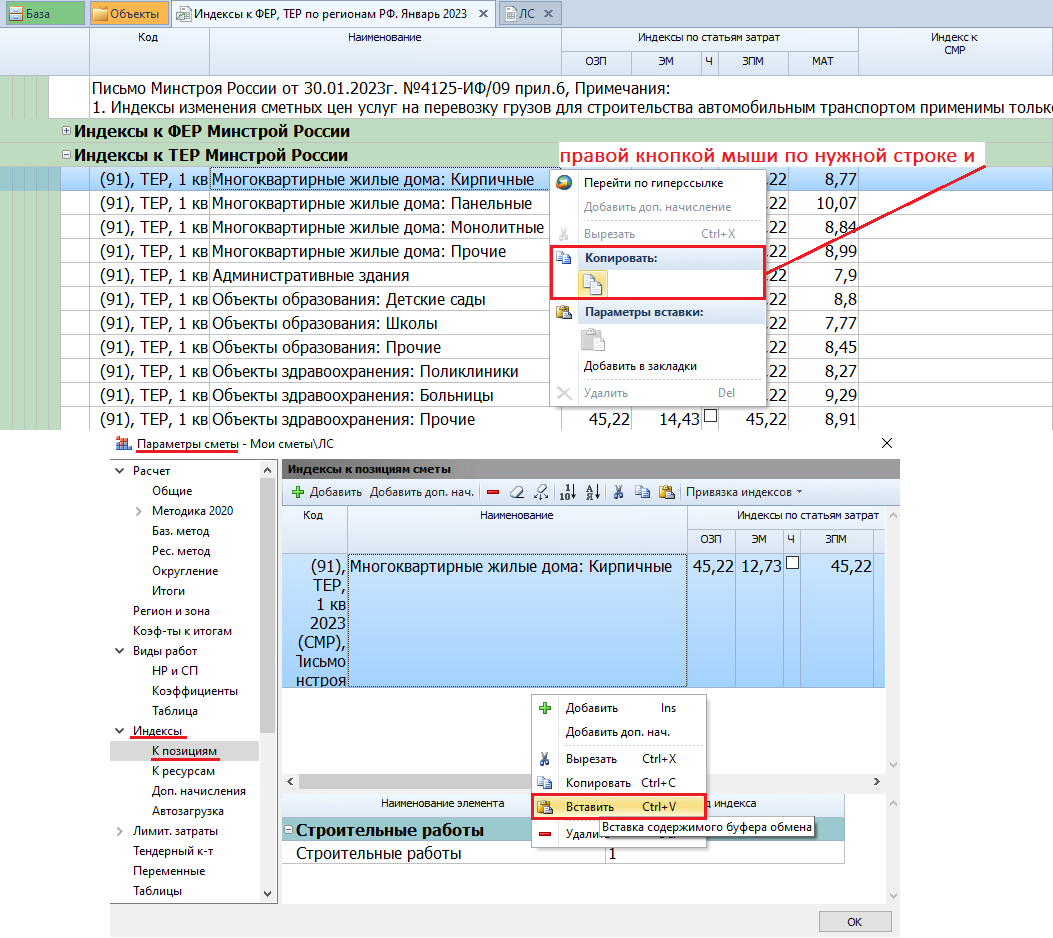
Task: Choose Добавить в закладки in context menu
Action: pos(640,366)
